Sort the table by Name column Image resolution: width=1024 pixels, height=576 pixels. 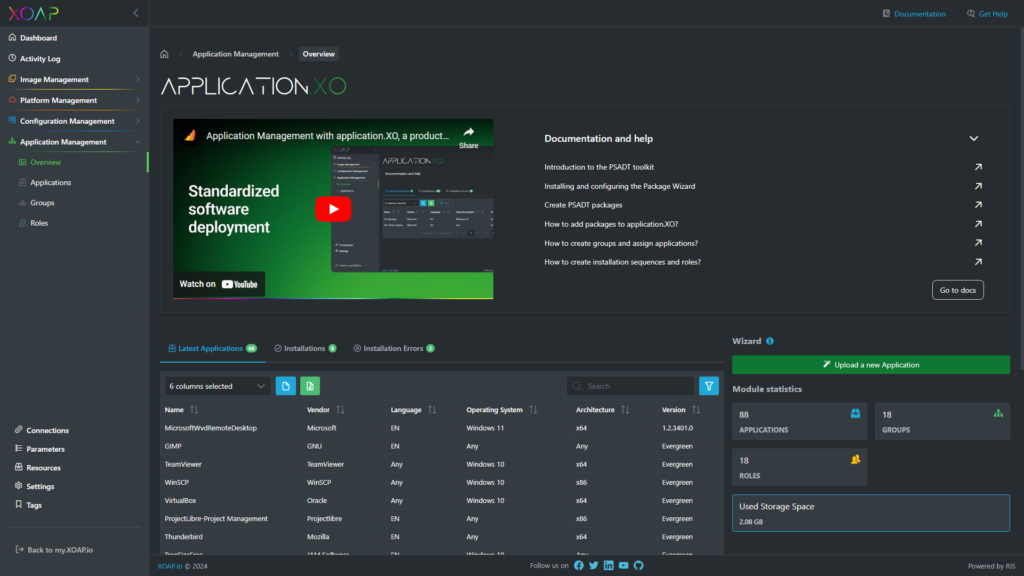194,410
